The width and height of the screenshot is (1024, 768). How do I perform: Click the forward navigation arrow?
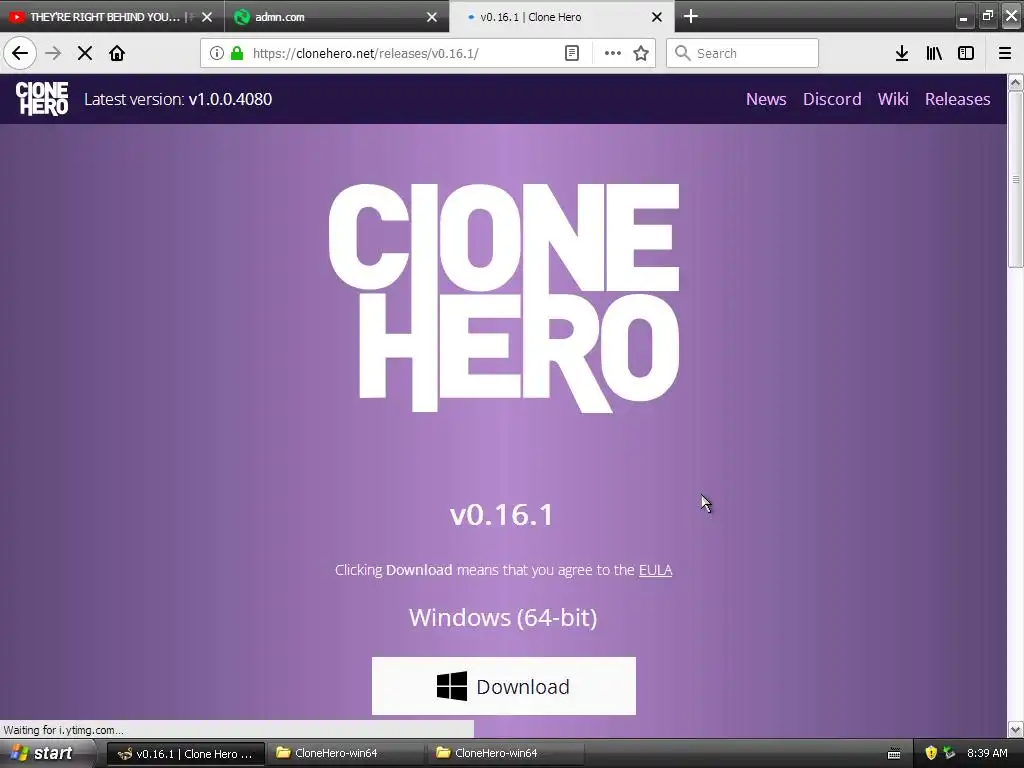[54, 53]
